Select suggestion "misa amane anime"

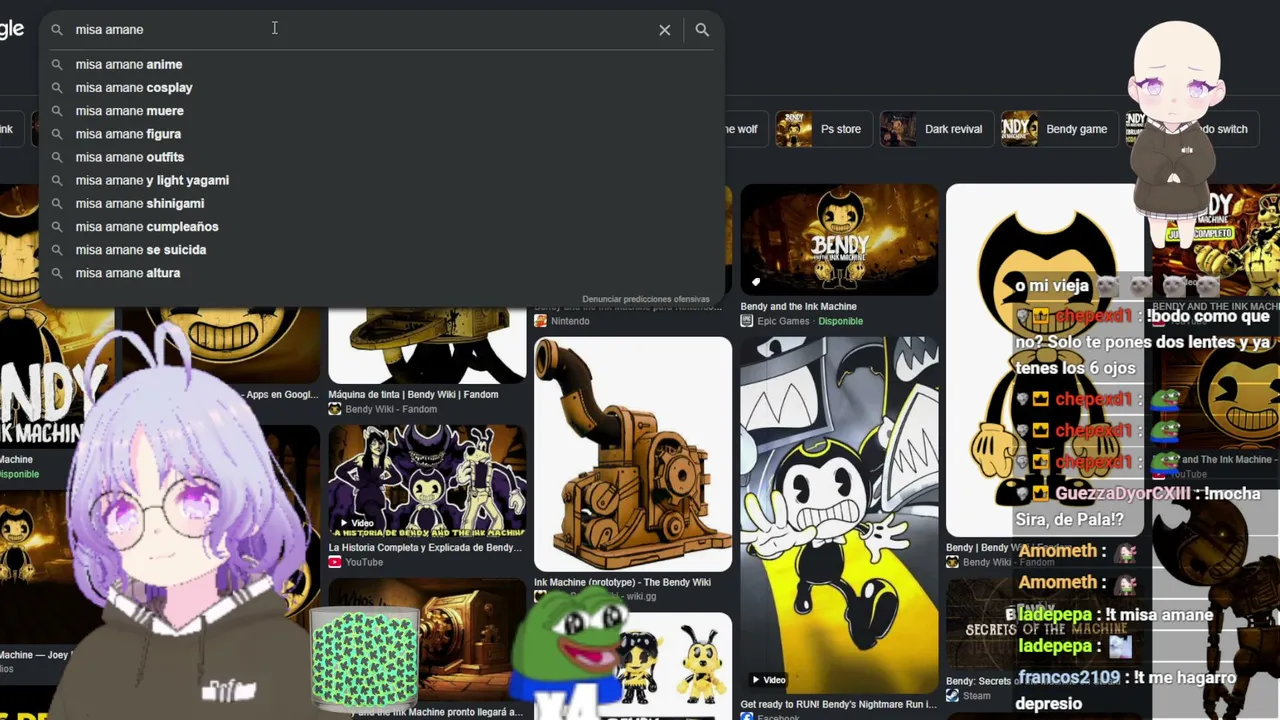point(380,64)
